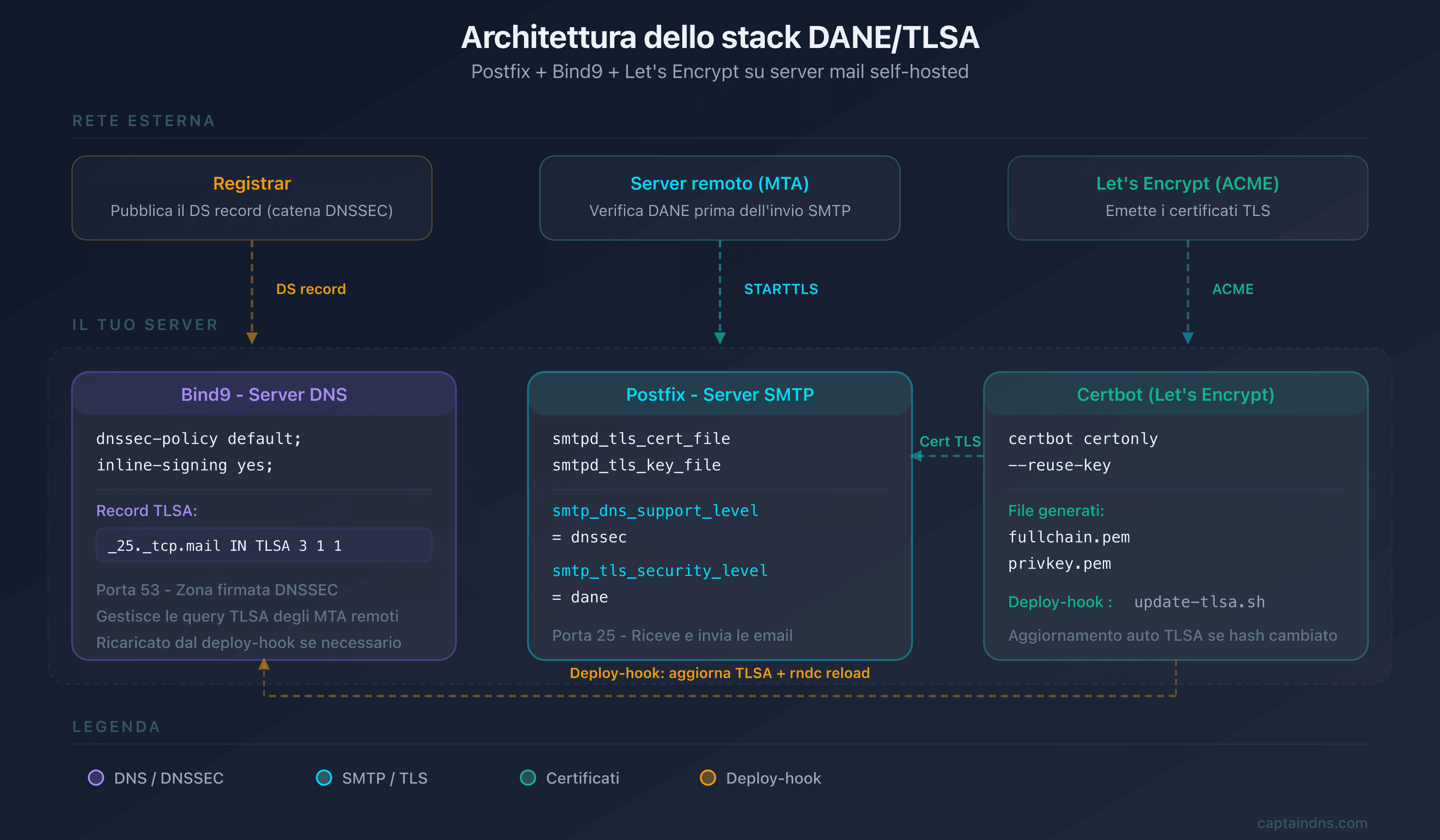The height and width of the screenshot is (840, 1440).
Task: Click certbot certonly command text
Action: (1083, 438)
